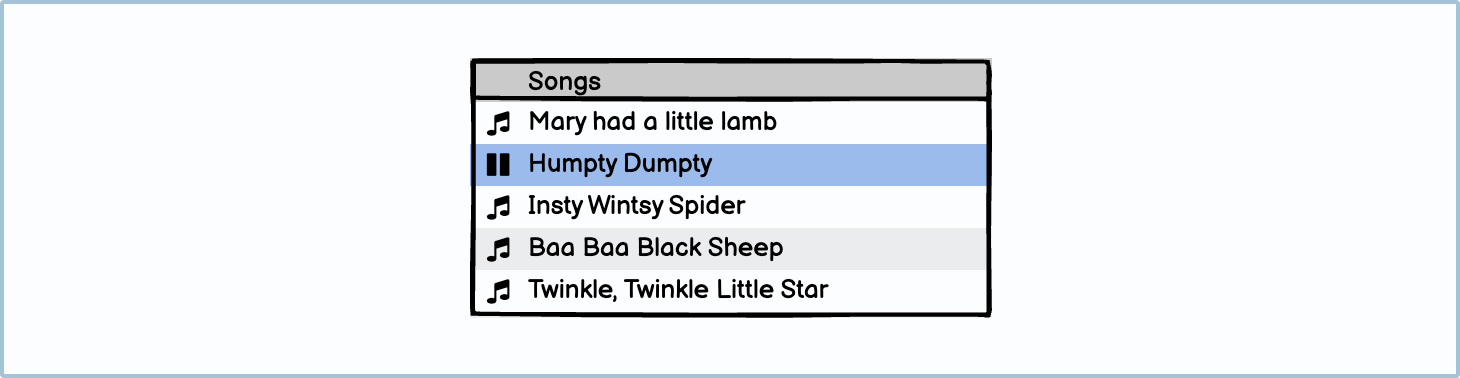The image size is (1460, 378).
Task: Pause the playing song Humpty Dumpty
Action: (498, 165)
